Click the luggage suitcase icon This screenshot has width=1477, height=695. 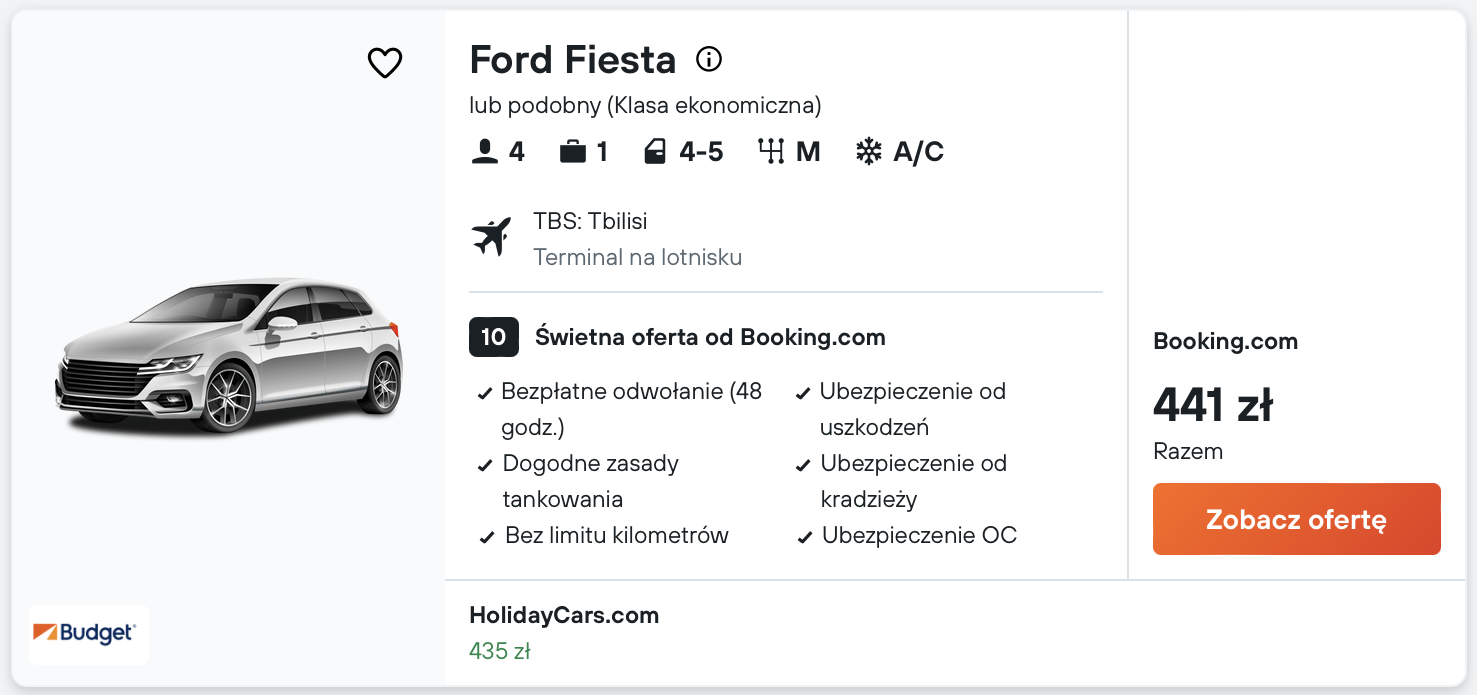573,152
